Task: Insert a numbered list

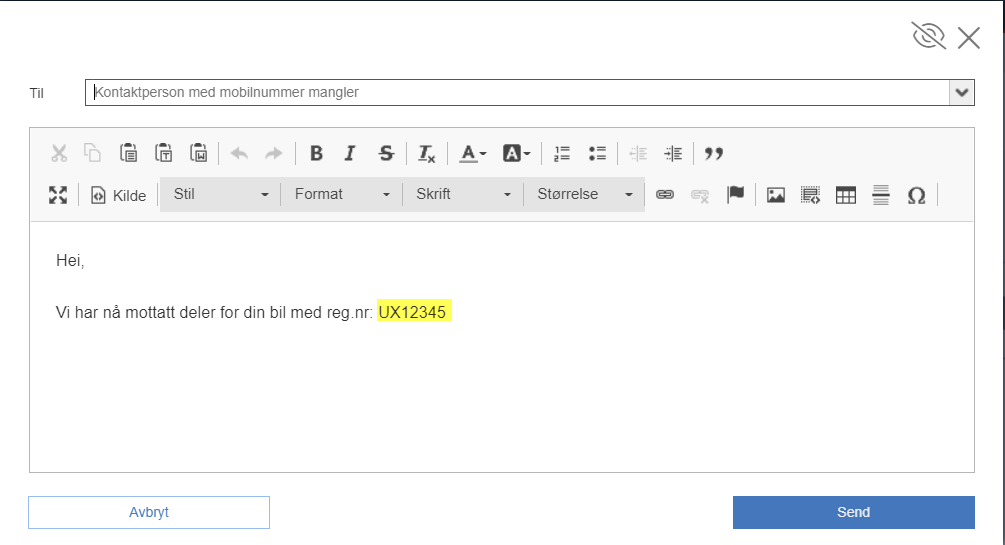Action: pos(562,154)
